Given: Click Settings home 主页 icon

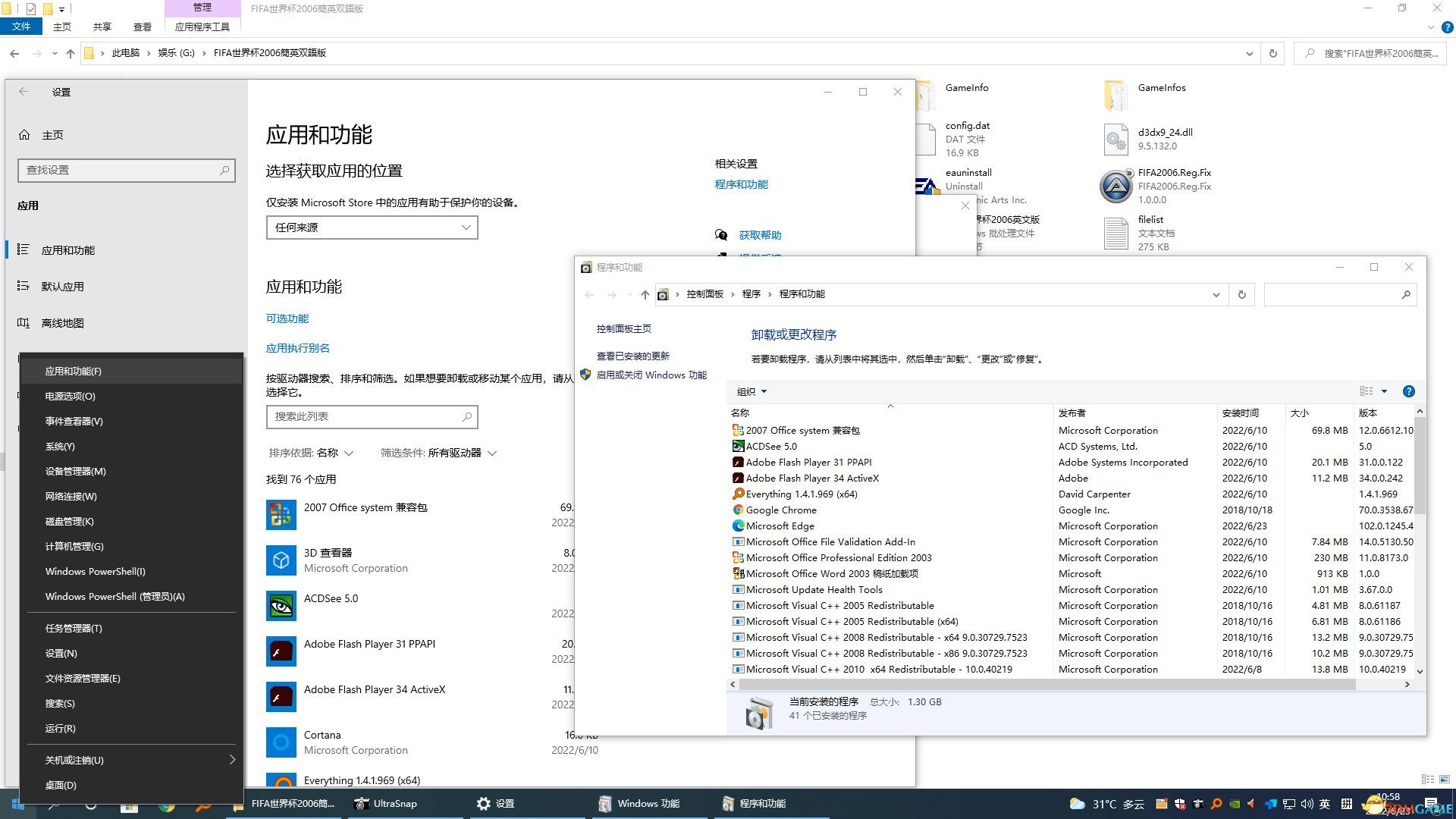Looking at the screenshot, I should coord(24,135).
